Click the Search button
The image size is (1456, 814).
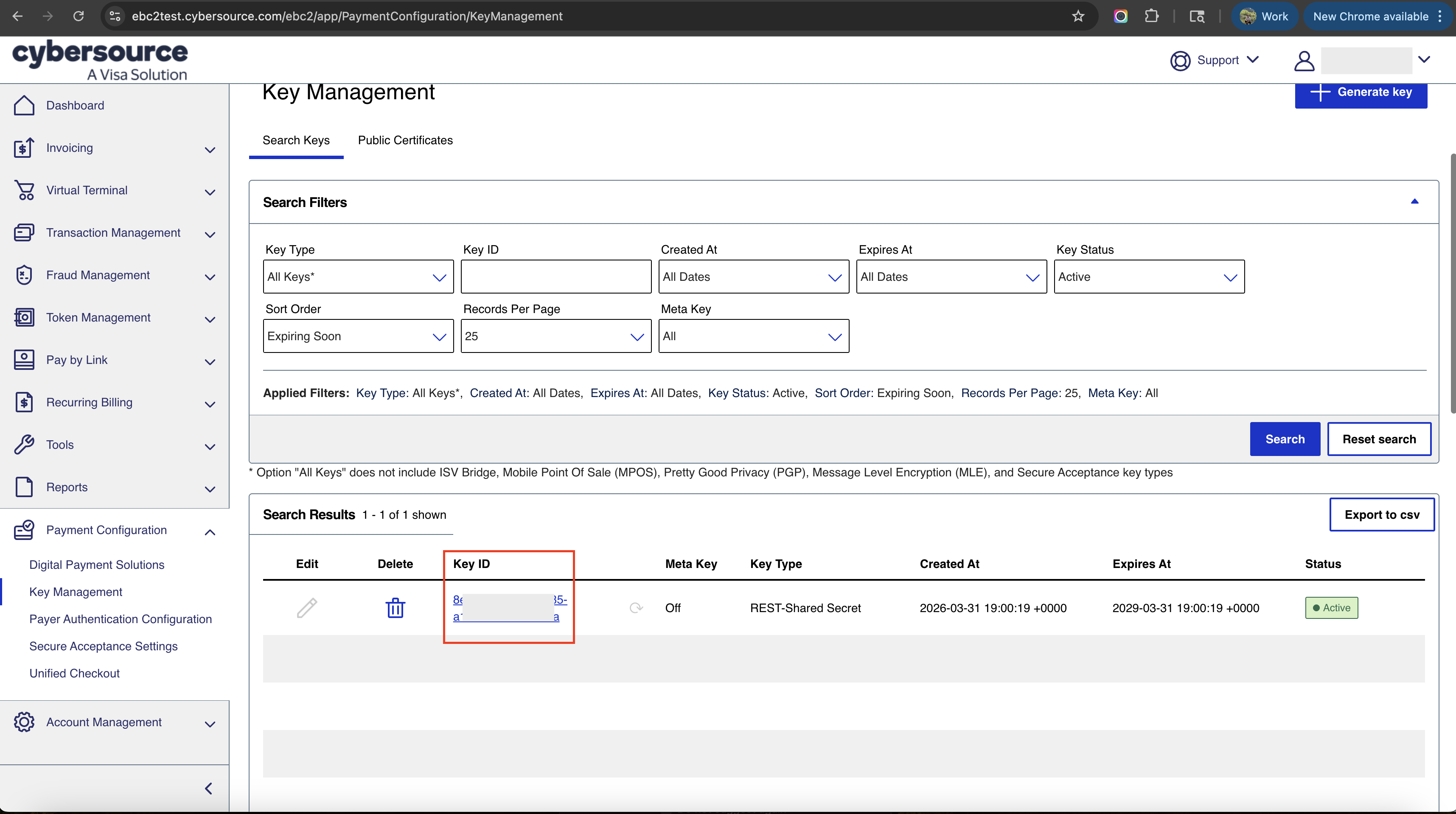[1285, 439]
